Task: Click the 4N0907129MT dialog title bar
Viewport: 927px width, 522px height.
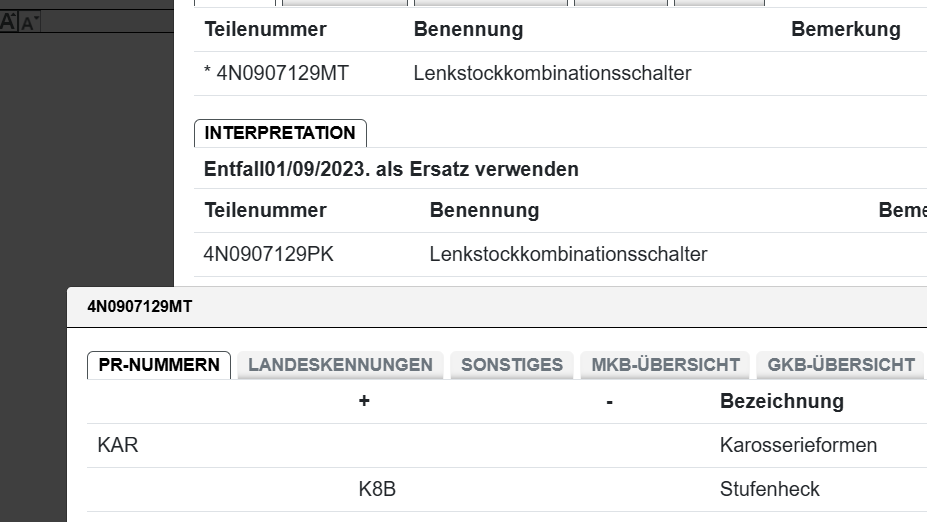Action: (x=400, y=307)
